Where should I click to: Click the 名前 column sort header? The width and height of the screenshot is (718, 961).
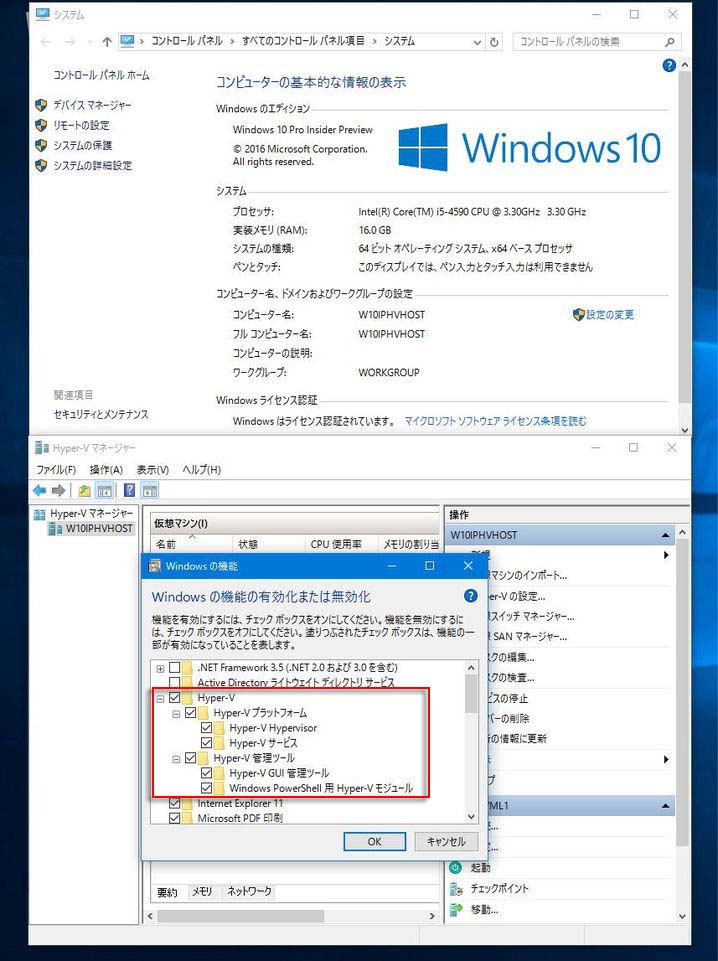click(x=191, y=544)
